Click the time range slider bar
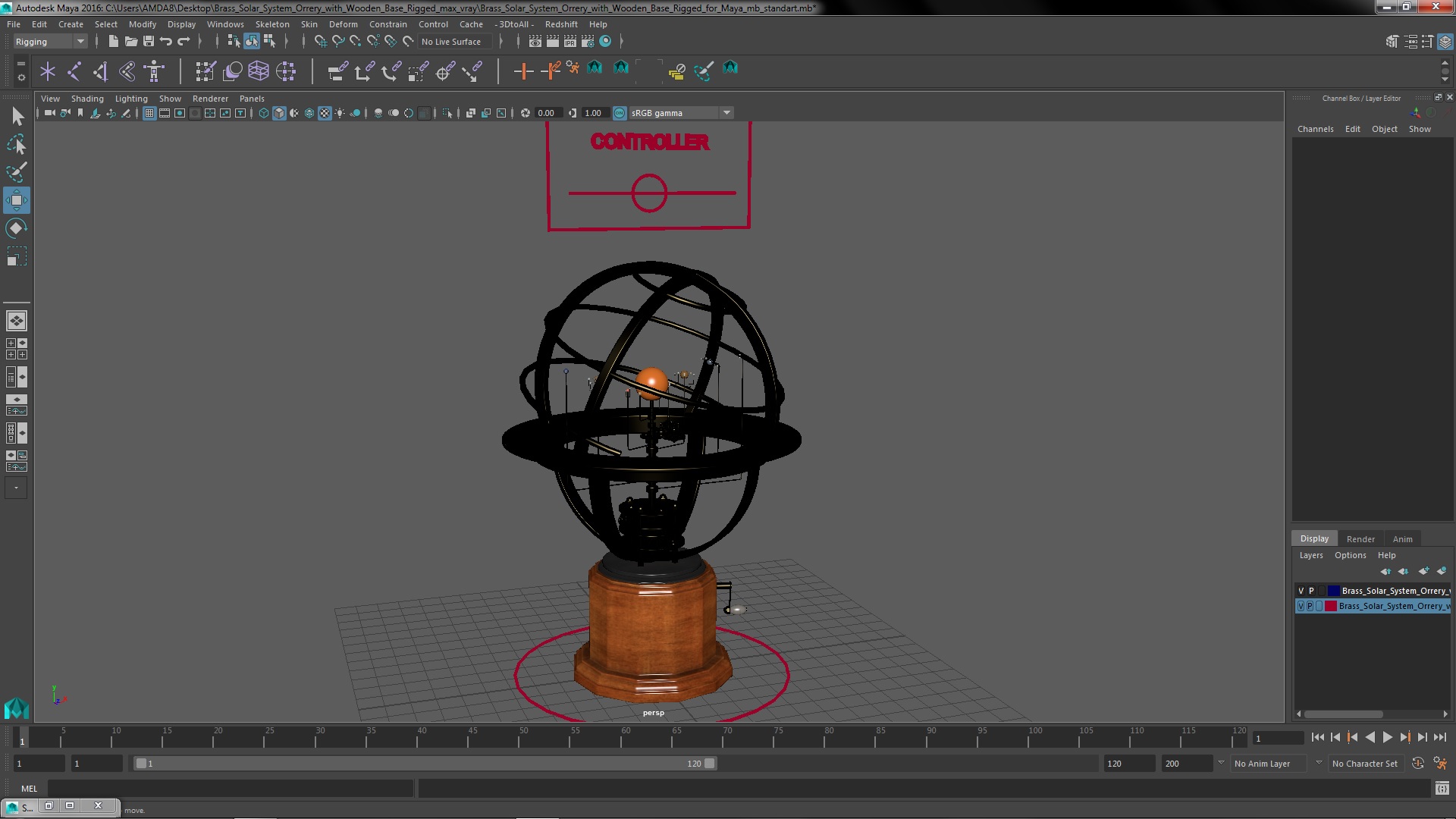This screenshot has width=1456, height=819. [x=425, y=764]
